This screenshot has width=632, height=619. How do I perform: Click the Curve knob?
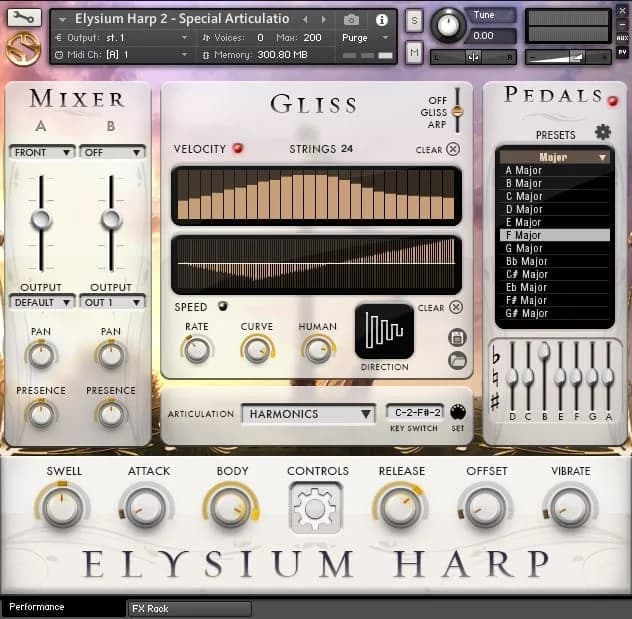tap(257, 350)
